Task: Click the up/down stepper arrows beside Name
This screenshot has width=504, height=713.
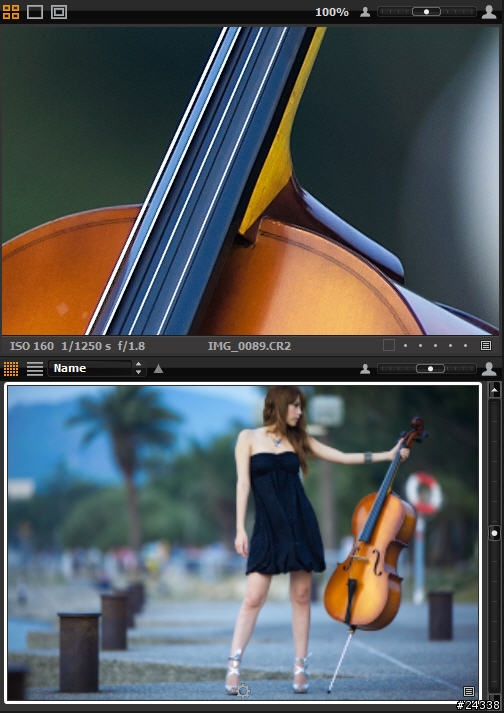Action: point(139,368)
